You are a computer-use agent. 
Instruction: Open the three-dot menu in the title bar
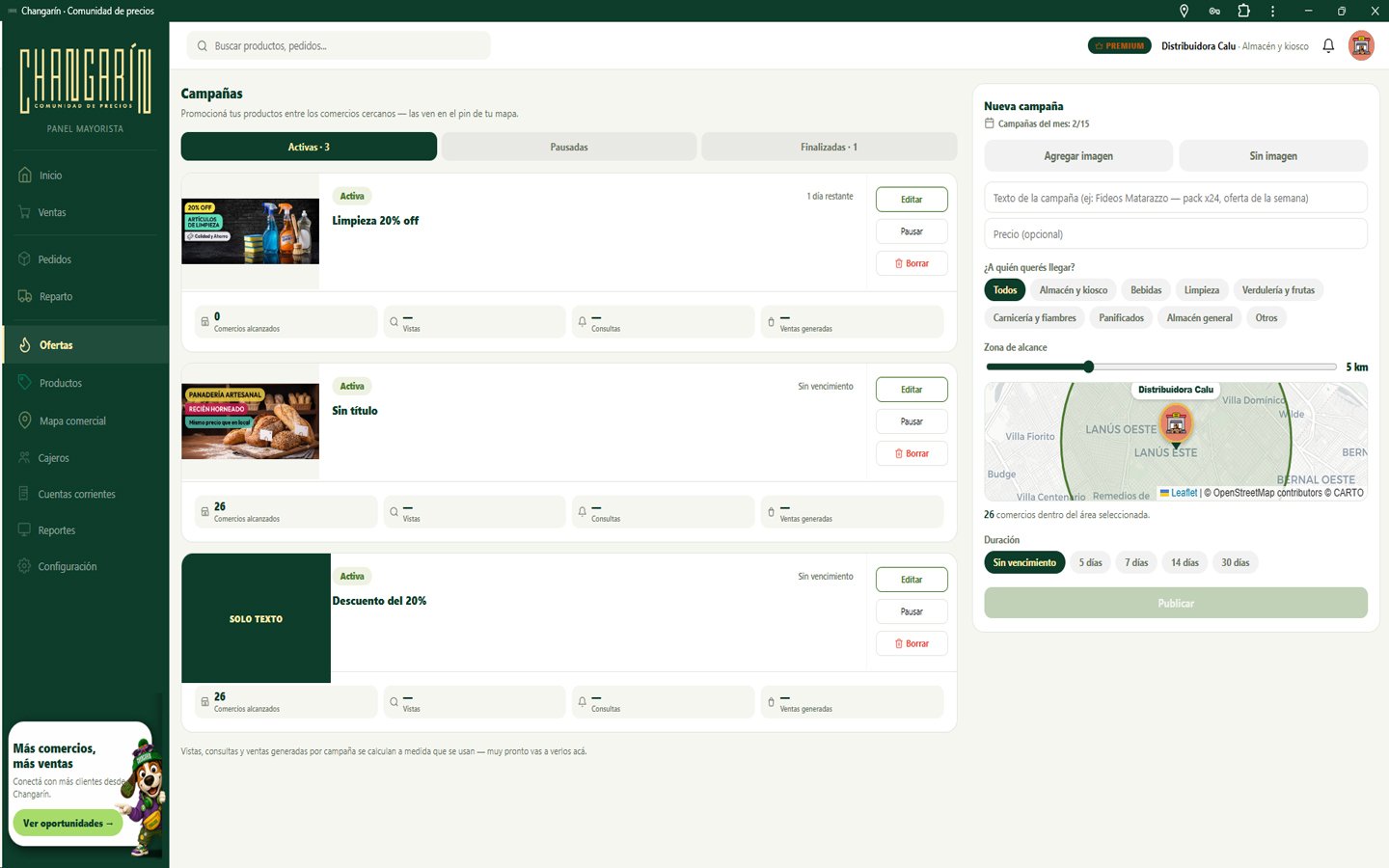[x=1273, y=11]
